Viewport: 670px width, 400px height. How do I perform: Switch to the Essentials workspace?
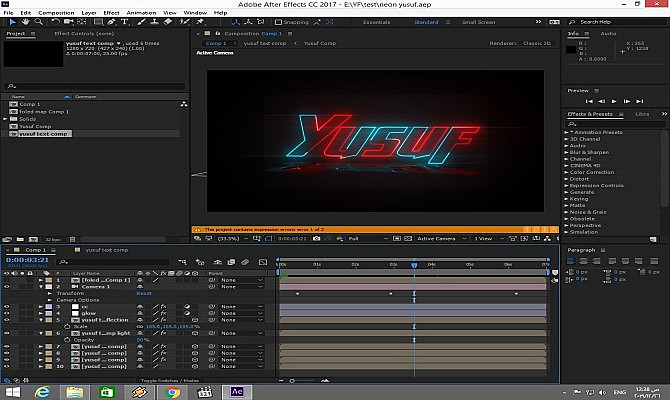376,22
